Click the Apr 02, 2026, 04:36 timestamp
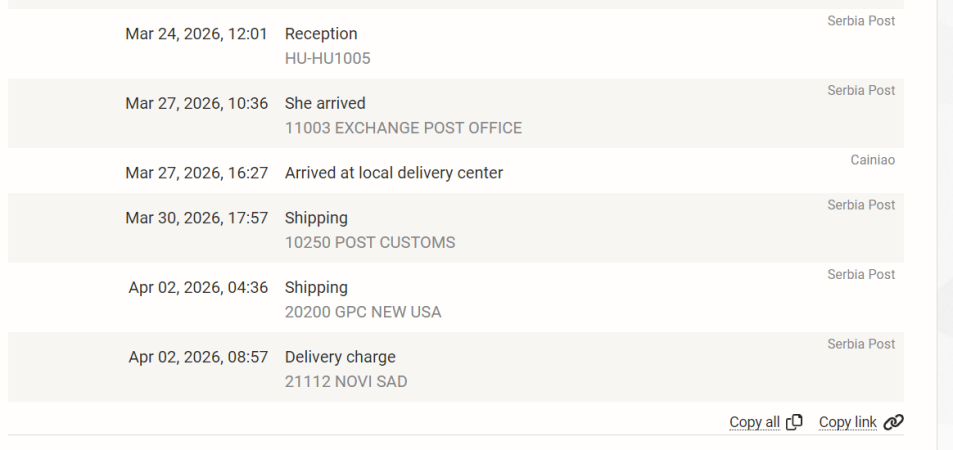 (198, 287)
